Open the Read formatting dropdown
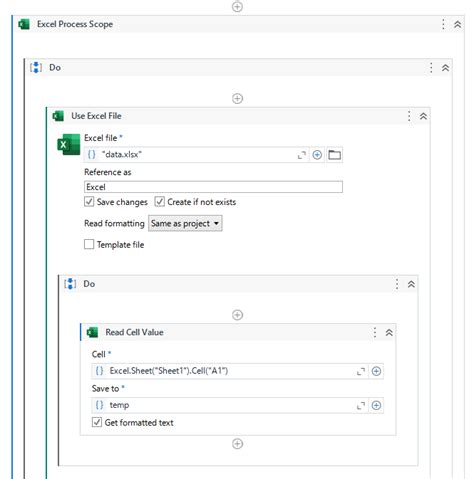474x479 pixels. tap(185, 223)
